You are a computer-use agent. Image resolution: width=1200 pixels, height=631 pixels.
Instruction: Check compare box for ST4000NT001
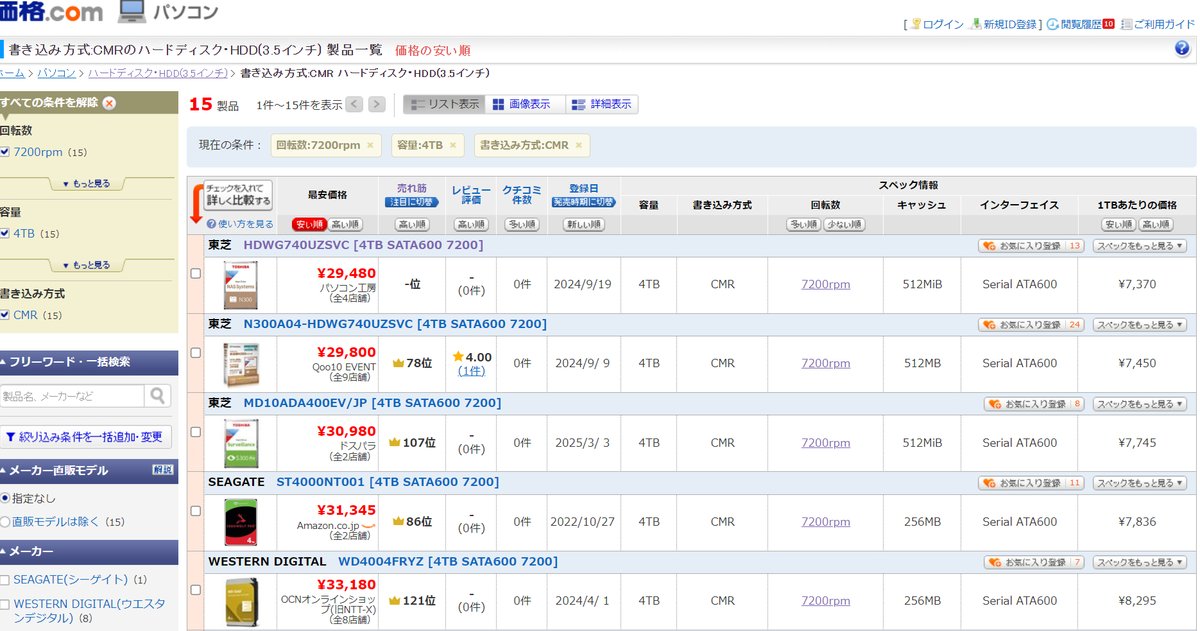[196, 510]
